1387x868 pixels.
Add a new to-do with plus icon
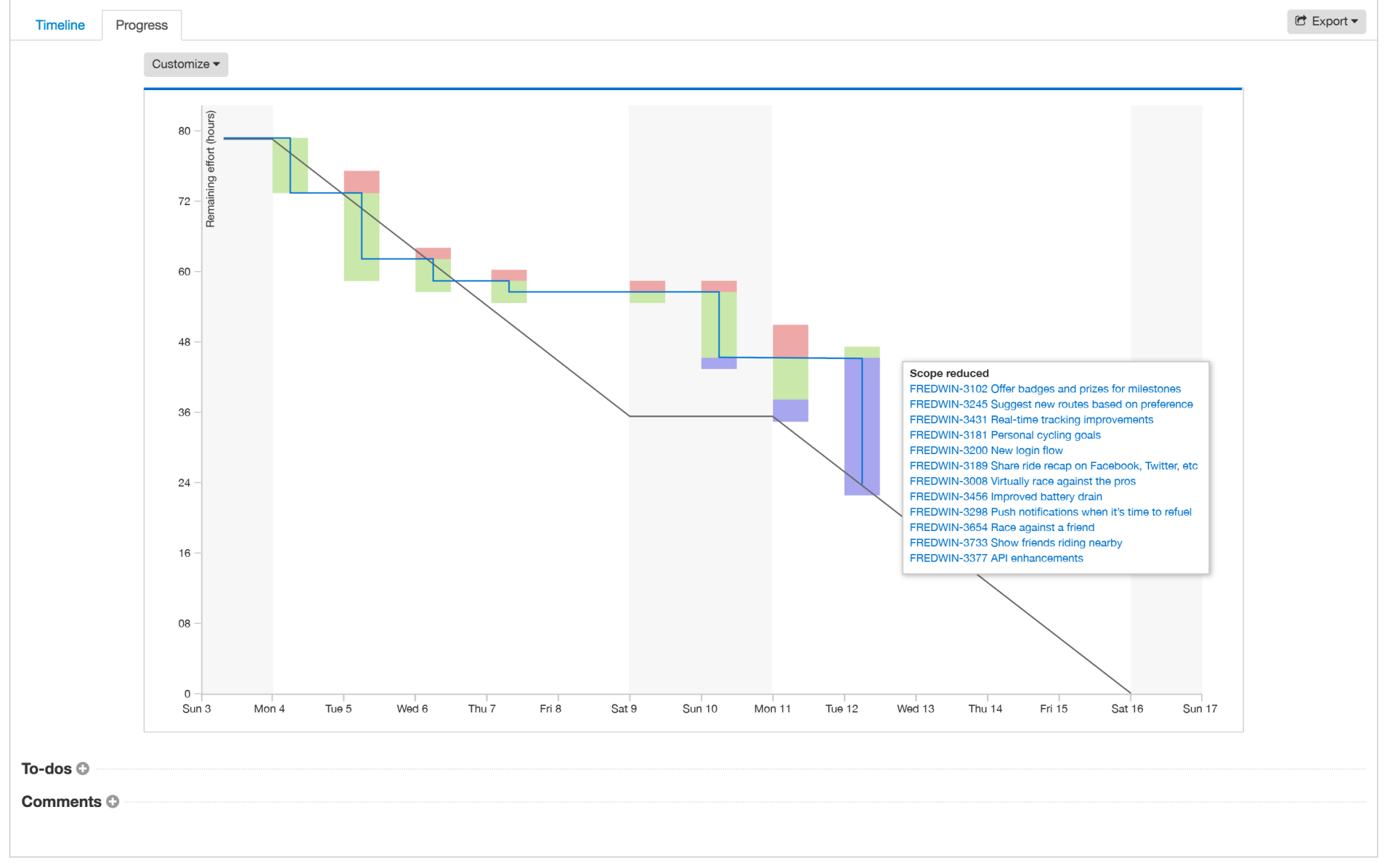coord(83,768)
